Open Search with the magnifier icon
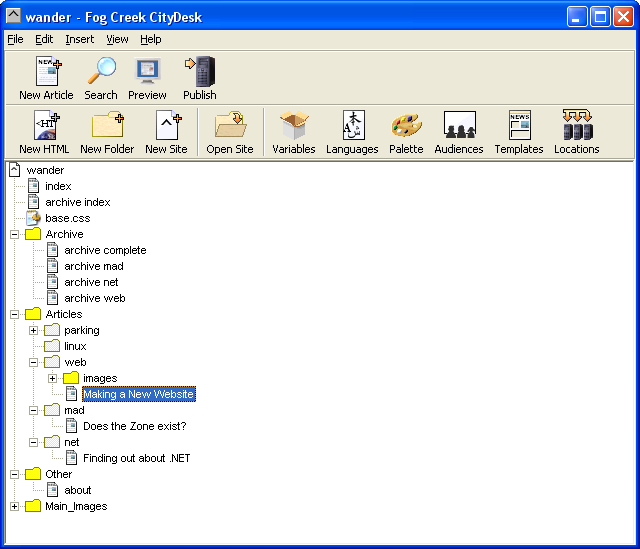The width and height of the screenshot is (640, 549). [x=102, y=71]
